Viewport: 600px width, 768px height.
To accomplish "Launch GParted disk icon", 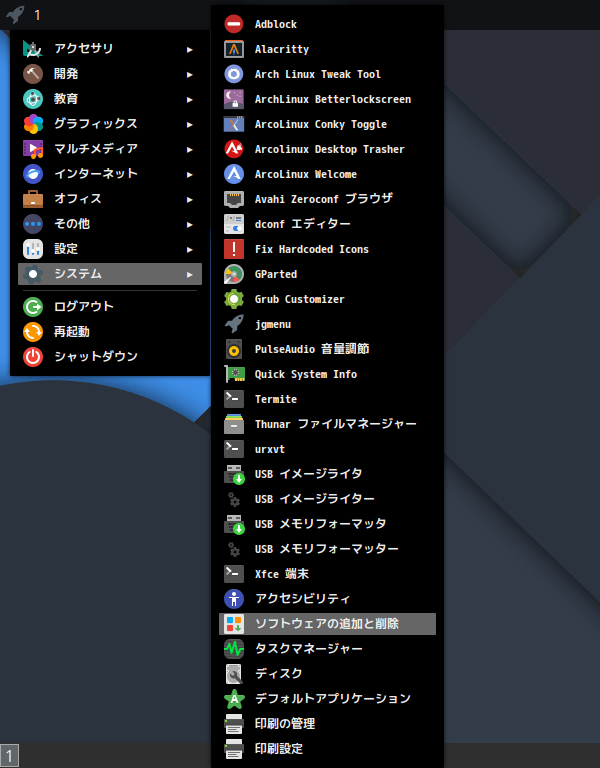I will pos(234,274).
